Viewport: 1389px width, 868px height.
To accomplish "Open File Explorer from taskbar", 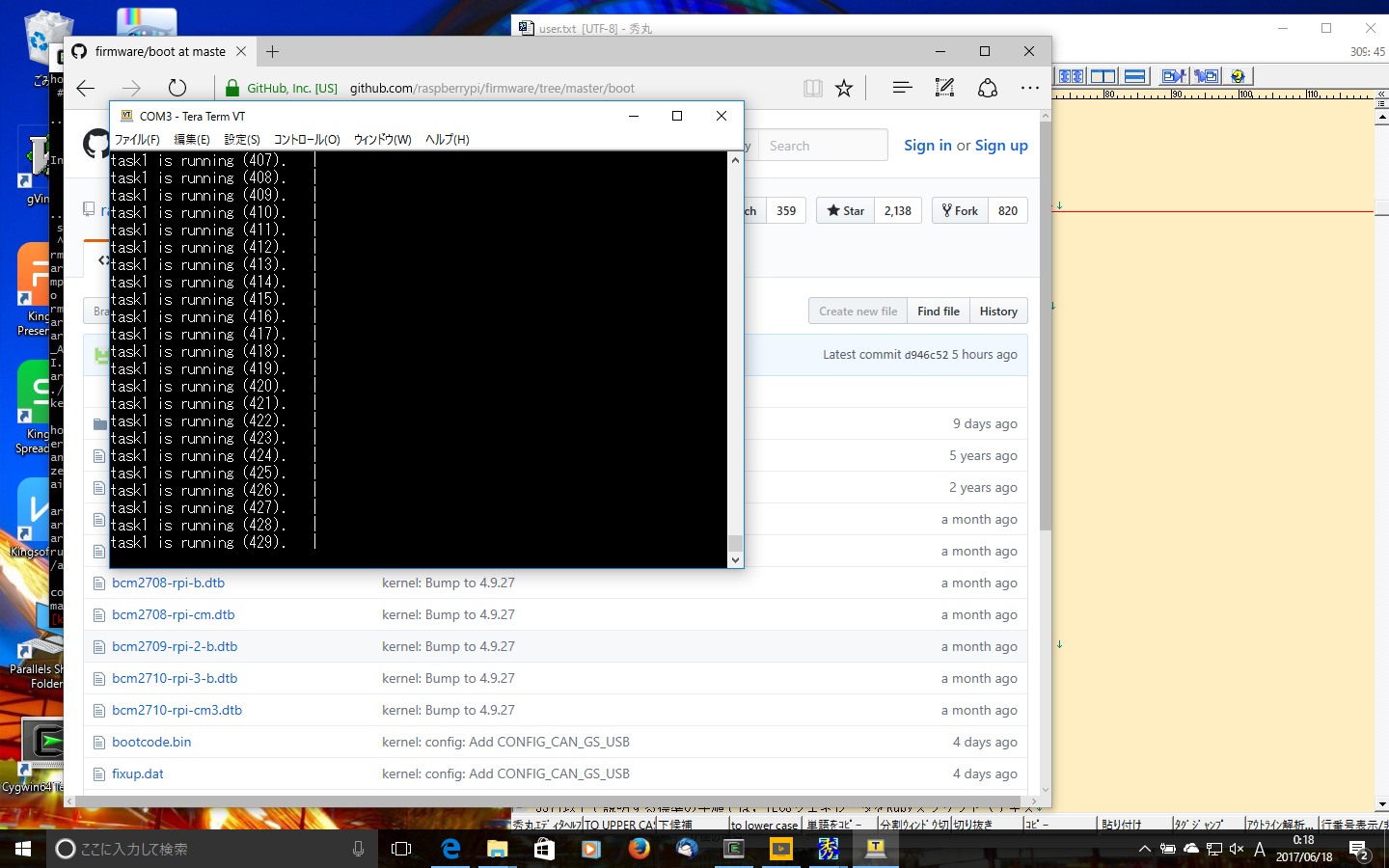I will click(497, 849).
